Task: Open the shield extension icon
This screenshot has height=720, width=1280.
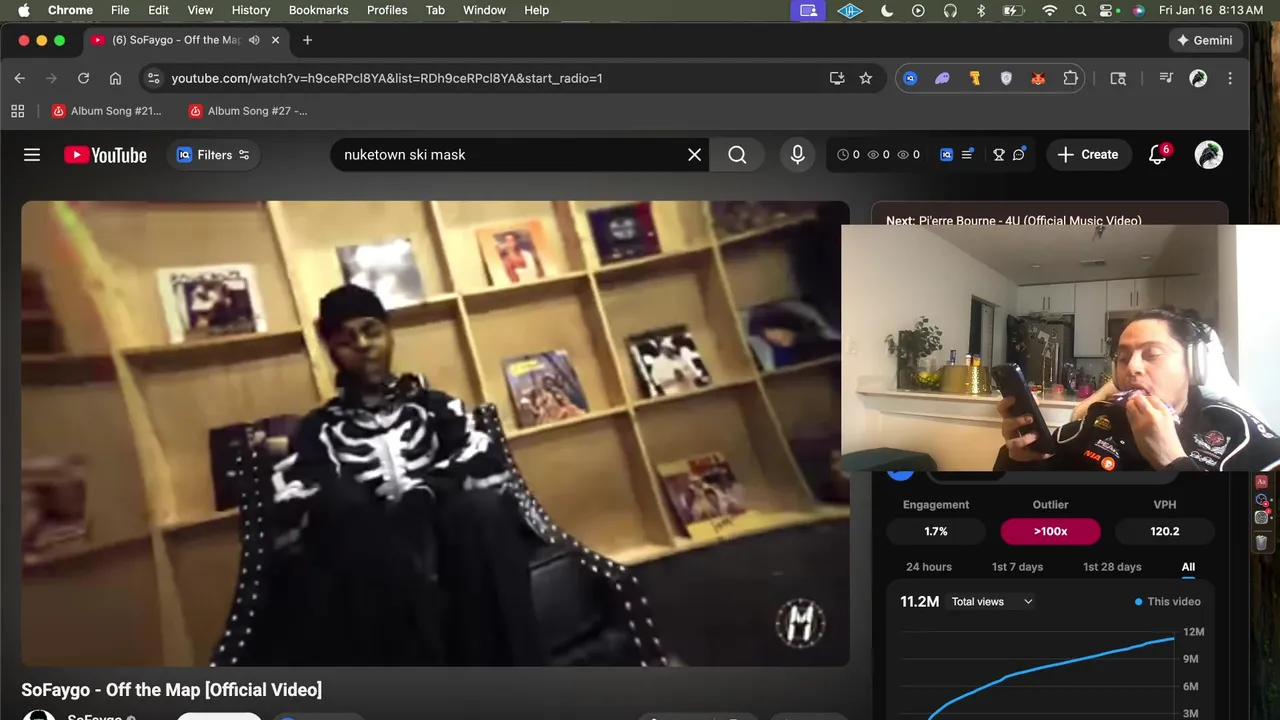Action: pyautogui.click(x=1006, y=78)
